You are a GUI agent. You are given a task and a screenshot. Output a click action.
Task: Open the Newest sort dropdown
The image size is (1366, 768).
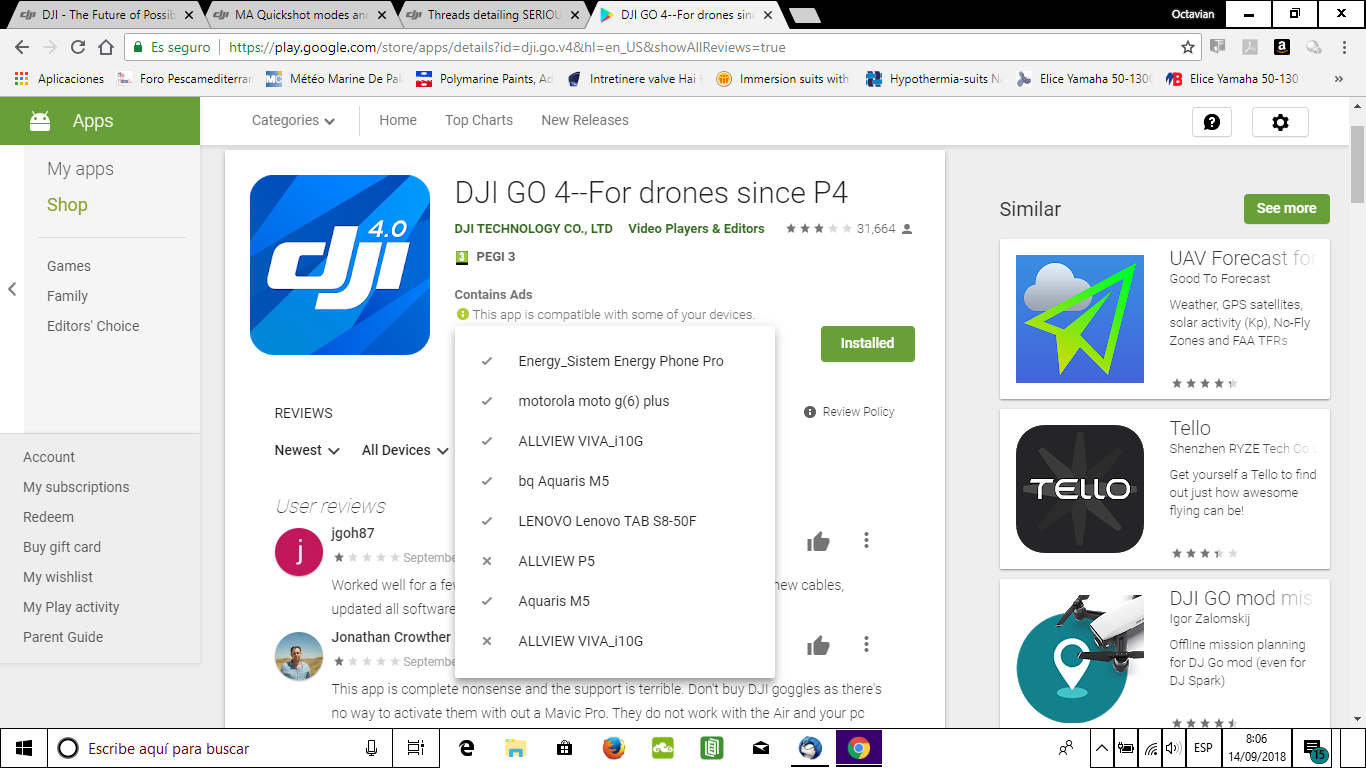tap(307, 450)
